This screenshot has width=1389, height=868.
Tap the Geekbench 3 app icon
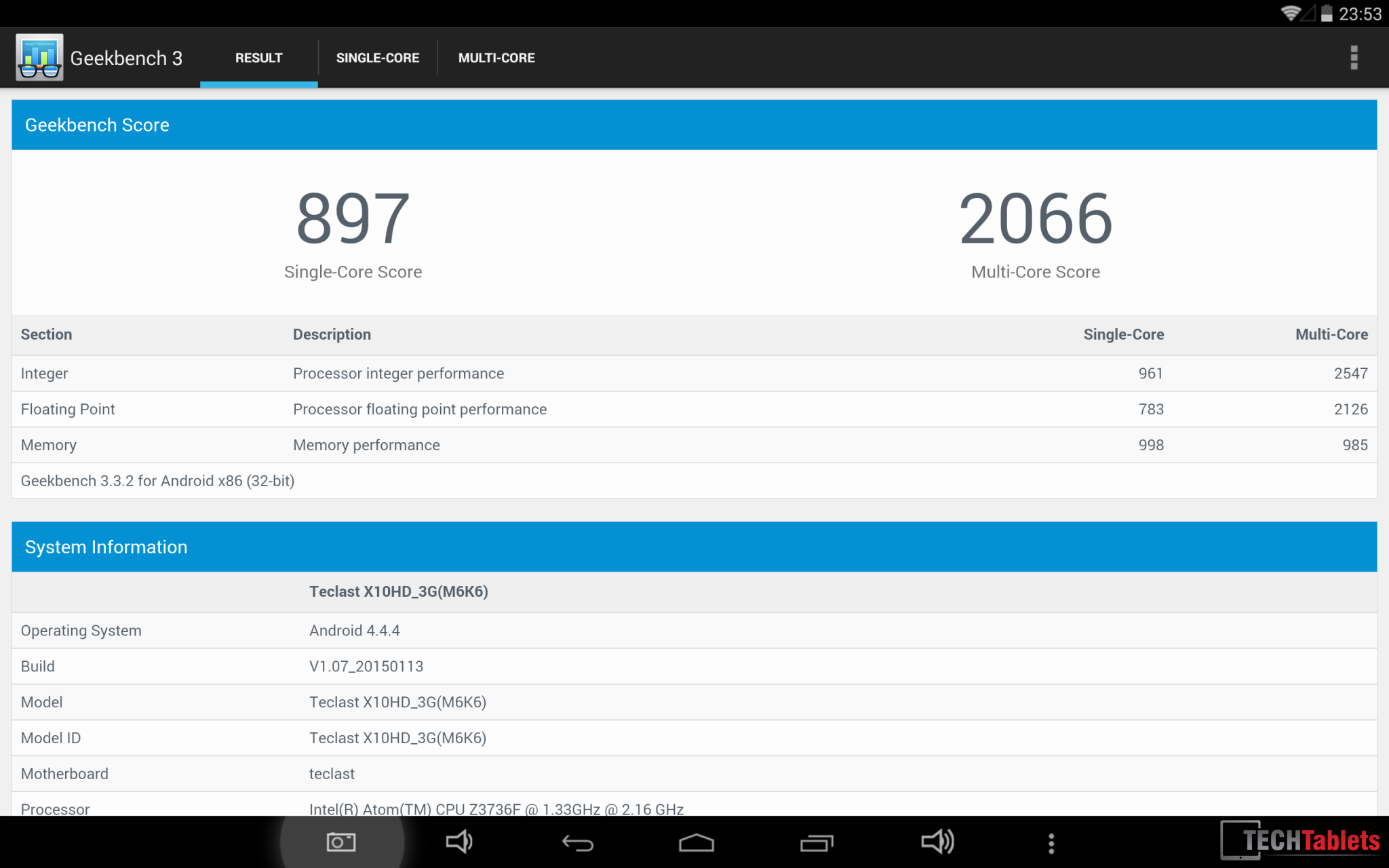[x=39, y=58]
